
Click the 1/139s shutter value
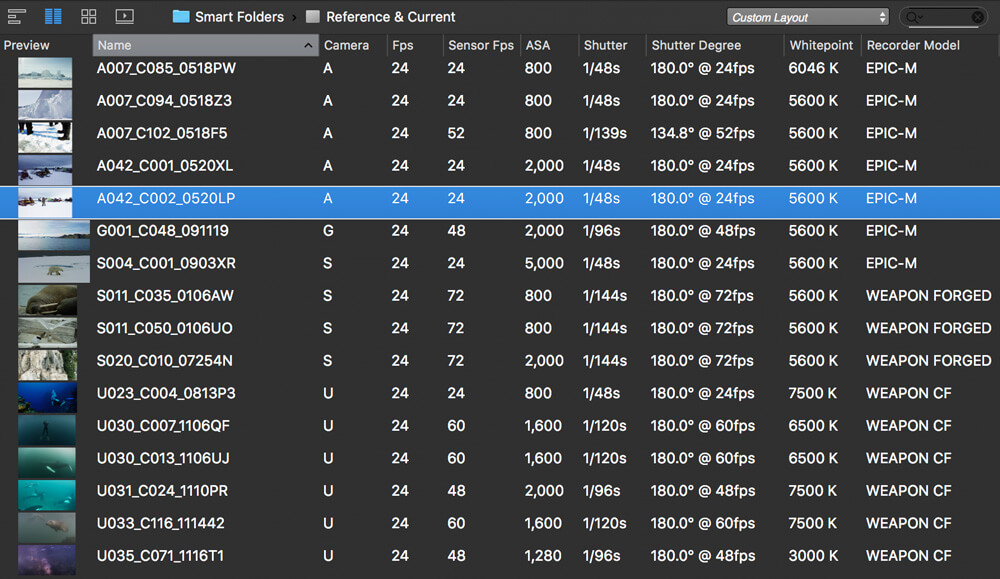tap(605, 133)
